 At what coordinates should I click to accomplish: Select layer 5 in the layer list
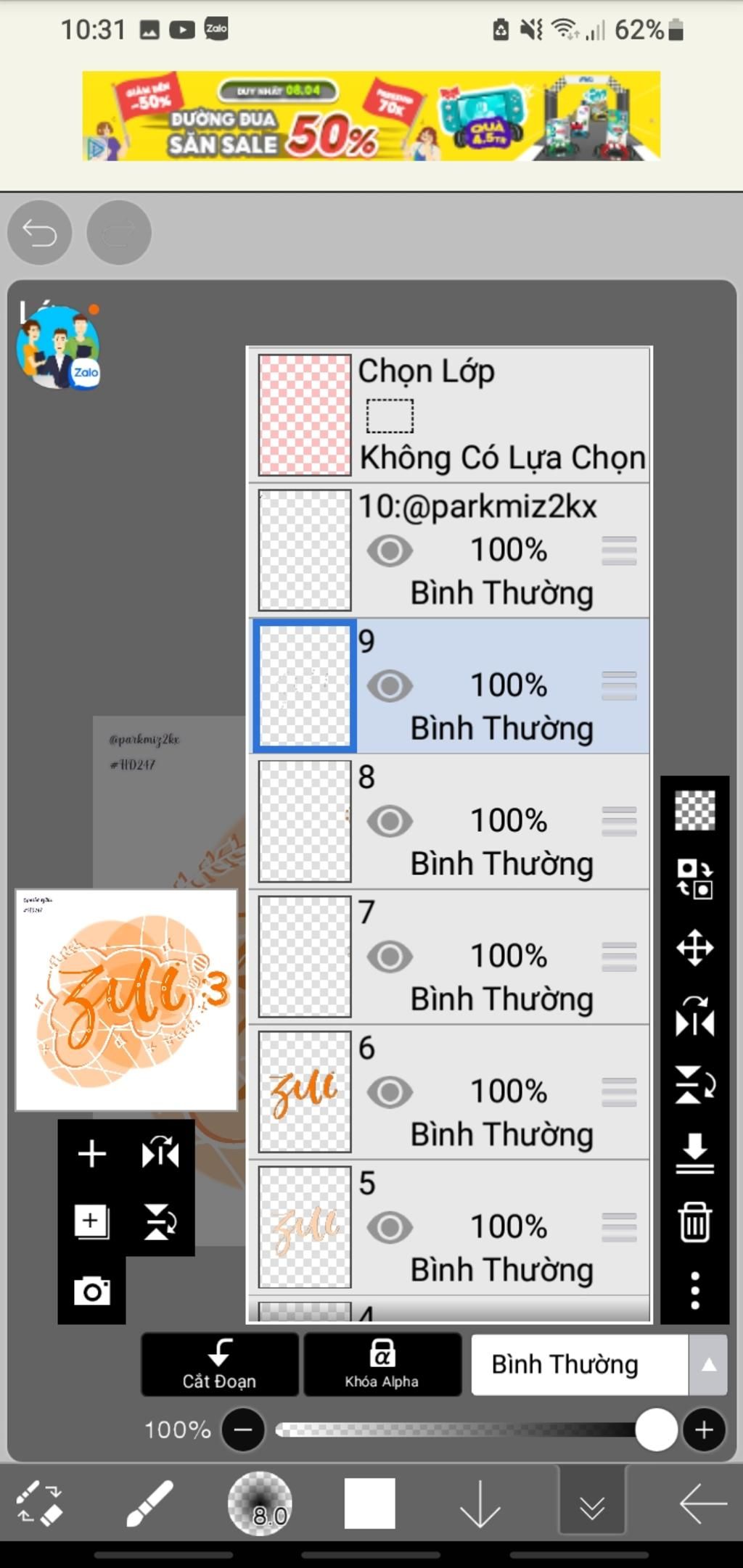pos(450,1227)
